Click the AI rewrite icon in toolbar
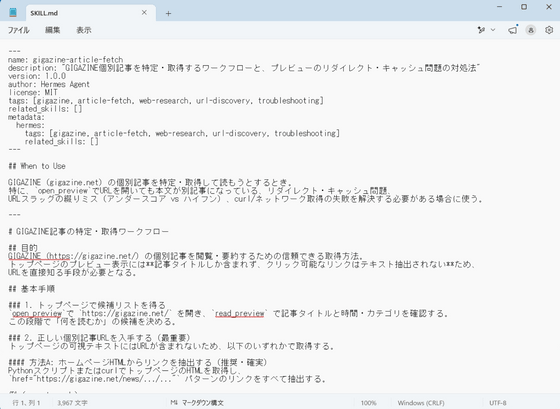Image resolution: width=560 pixels, height=409 pixels. tap(481, 30)
